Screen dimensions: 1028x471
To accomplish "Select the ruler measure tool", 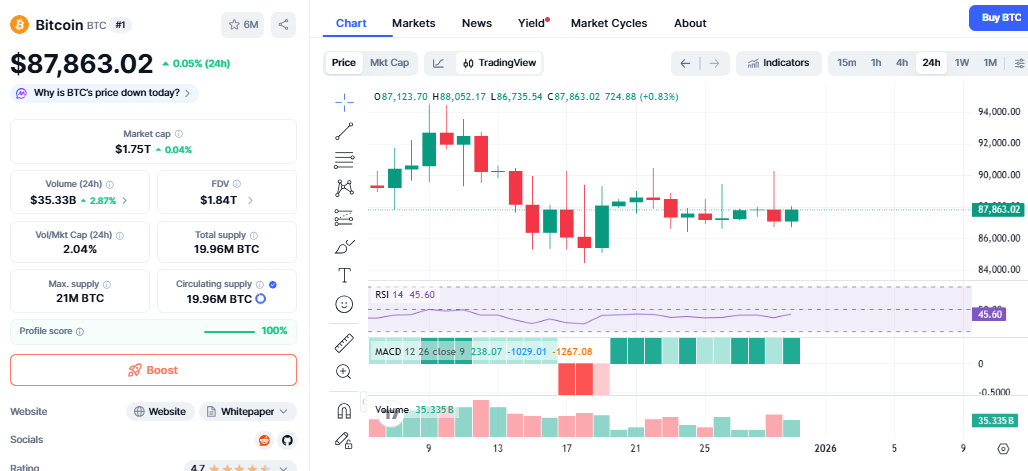I will 344,343.
